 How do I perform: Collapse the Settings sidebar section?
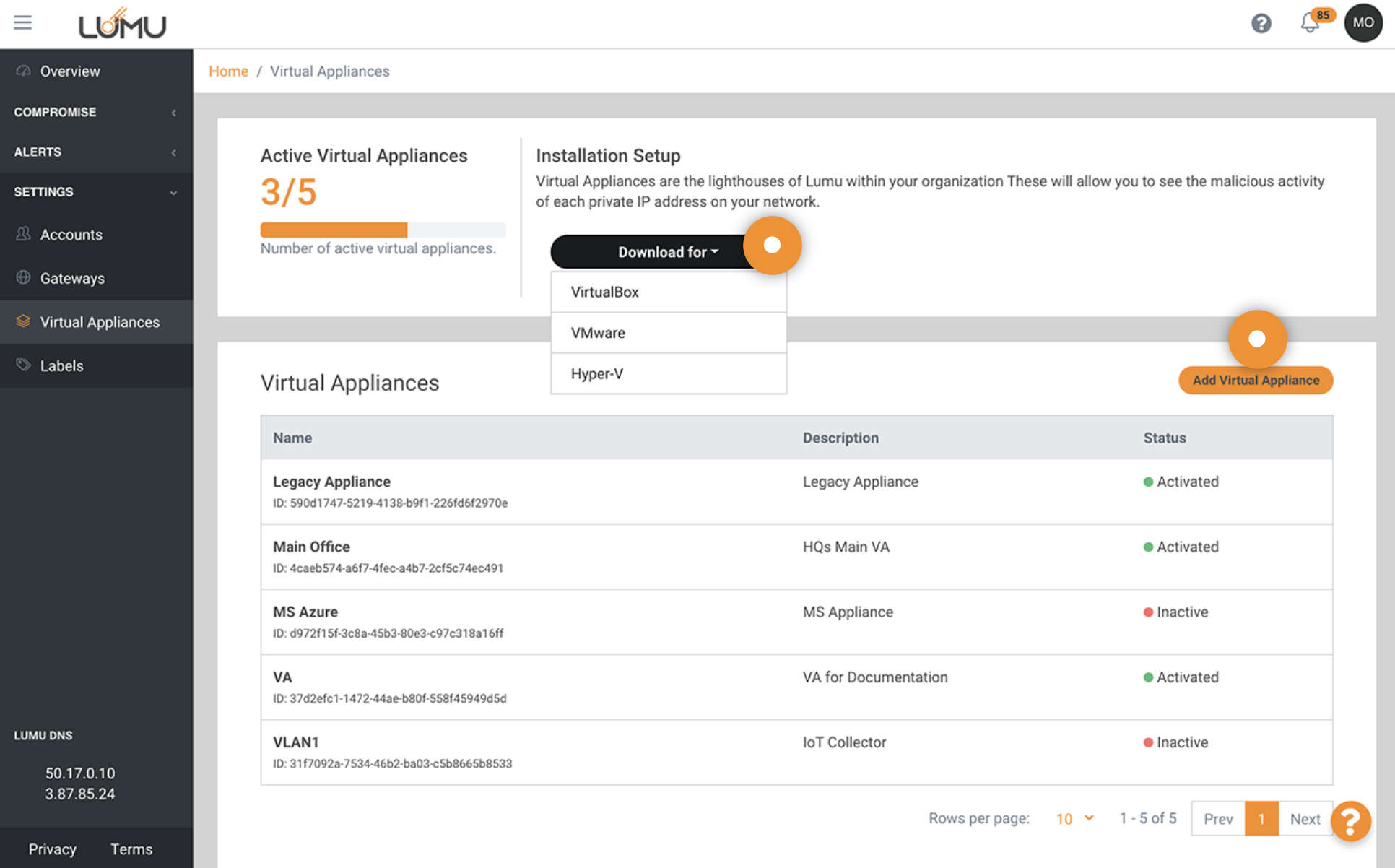(95, 192)
